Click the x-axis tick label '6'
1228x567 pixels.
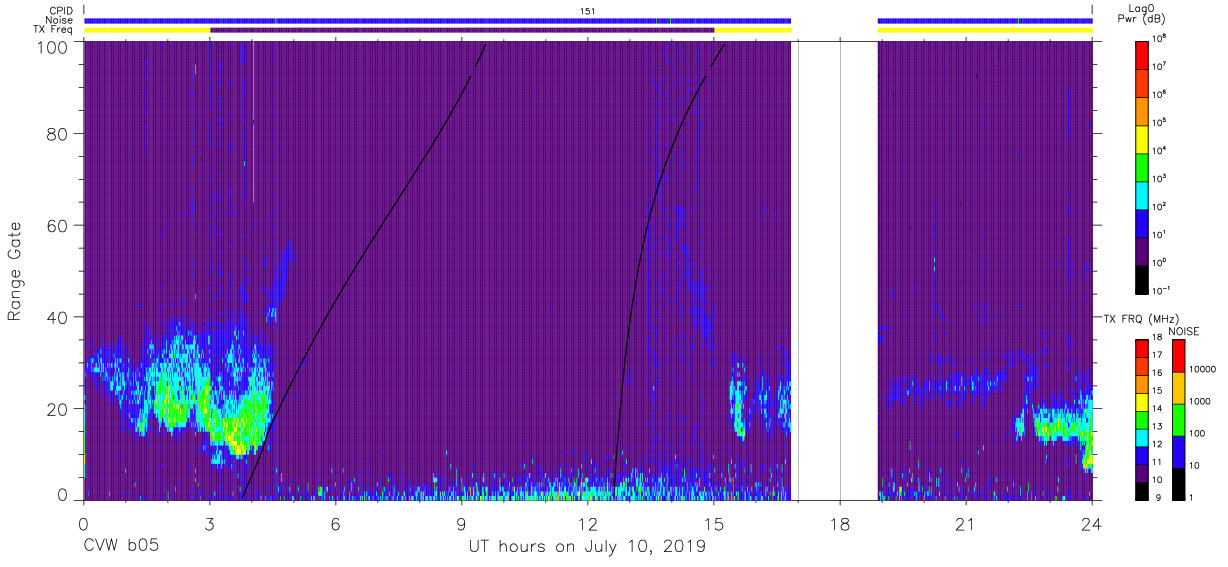click(336, 524)
